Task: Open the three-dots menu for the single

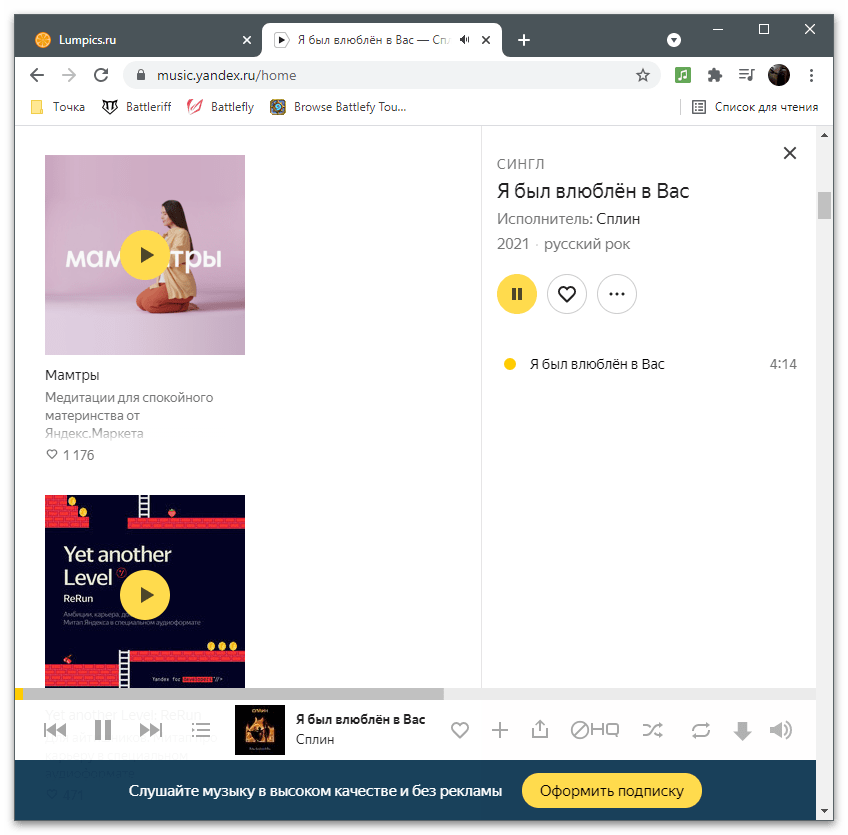Action: point(617,294)
